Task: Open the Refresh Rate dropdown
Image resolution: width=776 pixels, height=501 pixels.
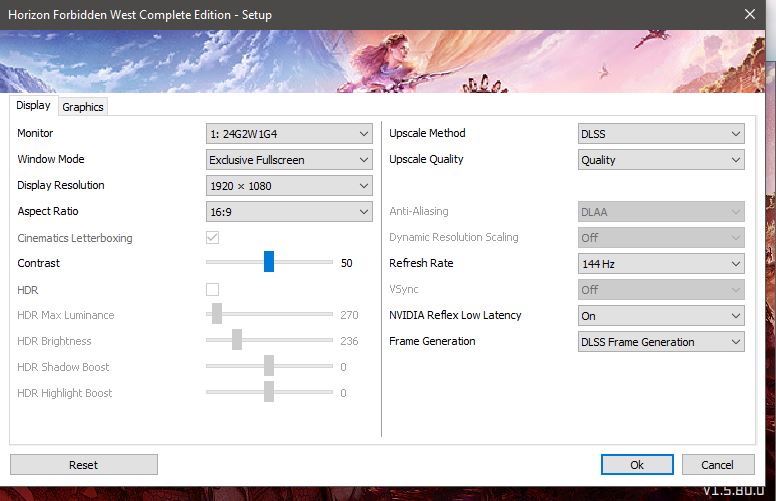Action: [661, 264]
